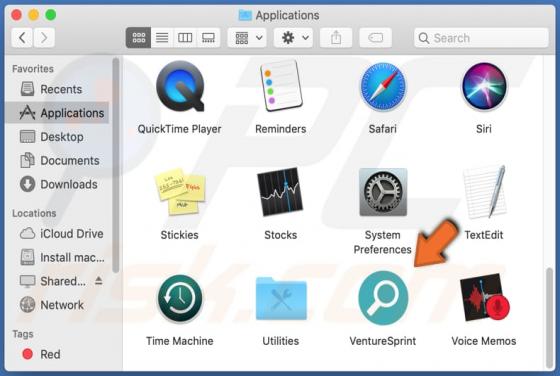Go back with the left chevron button
The height and width of the screenshot is (376, 560).
(x=22, y=37)
